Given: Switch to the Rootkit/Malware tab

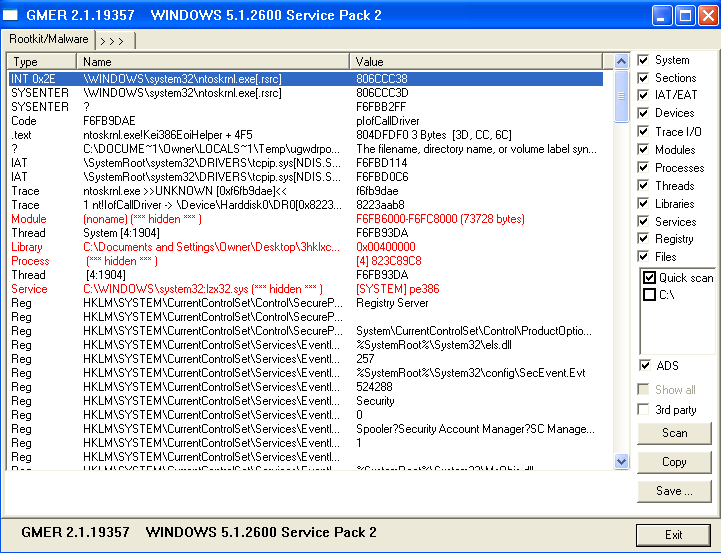Looking at the screenshot, I should [48, 39].
